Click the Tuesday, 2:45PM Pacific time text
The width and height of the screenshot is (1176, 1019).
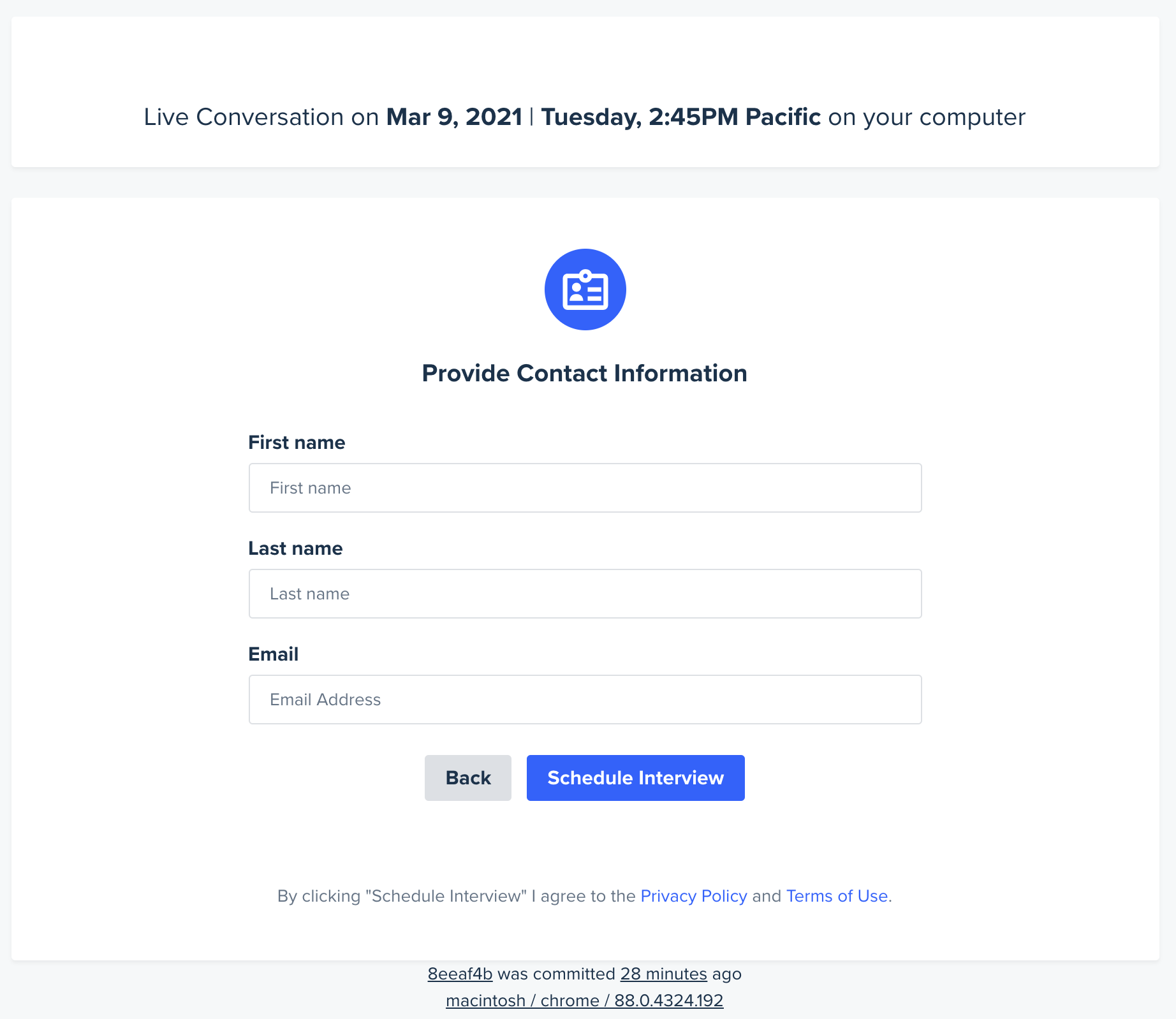pos(680,117)
